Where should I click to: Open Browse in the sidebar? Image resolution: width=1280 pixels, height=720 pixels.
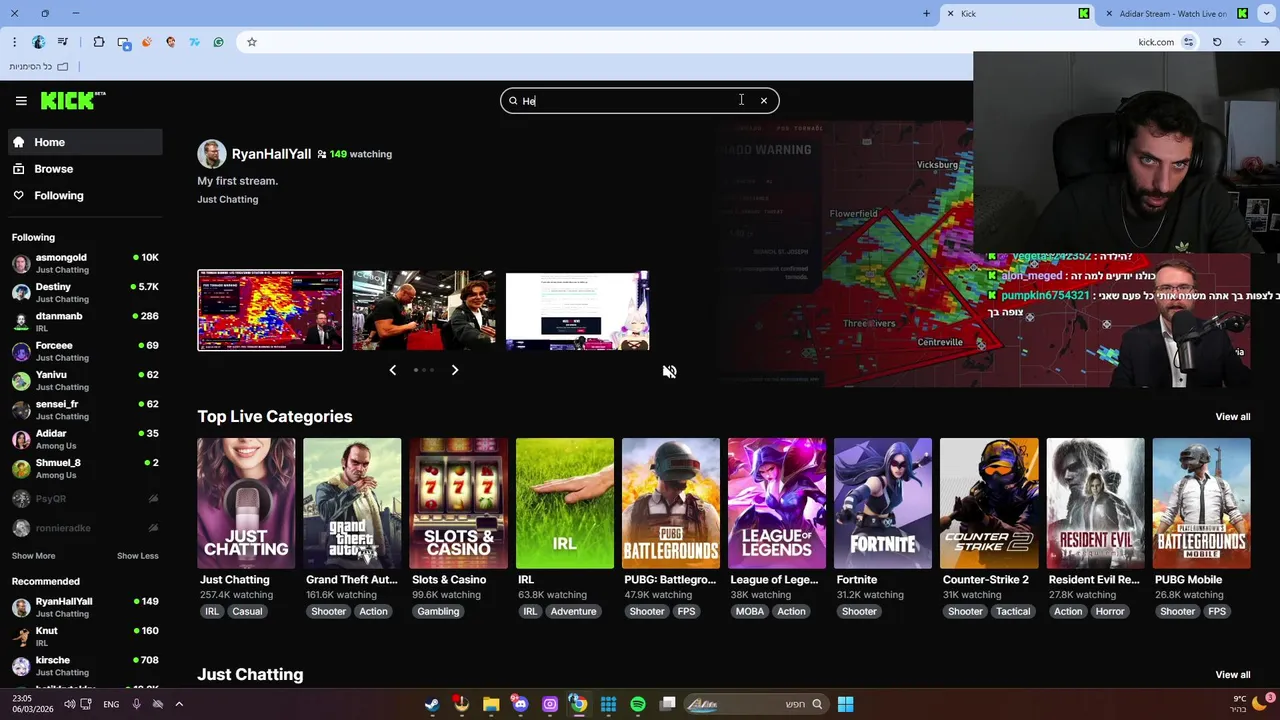tap(86, 169)
